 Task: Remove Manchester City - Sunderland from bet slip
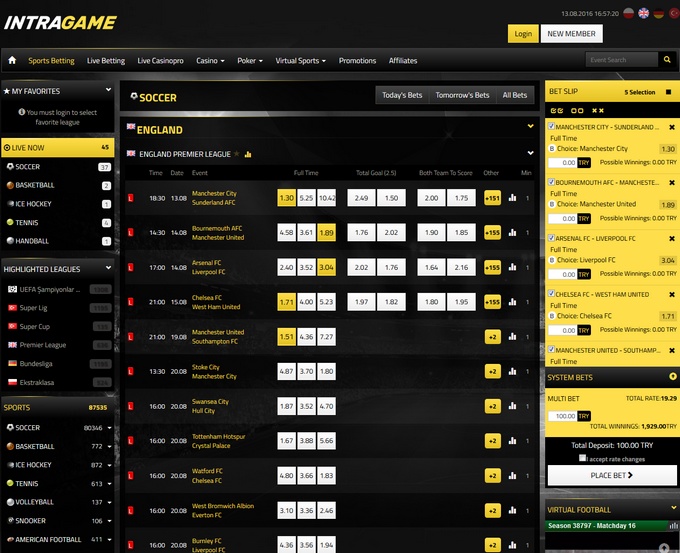pos(672,127)
